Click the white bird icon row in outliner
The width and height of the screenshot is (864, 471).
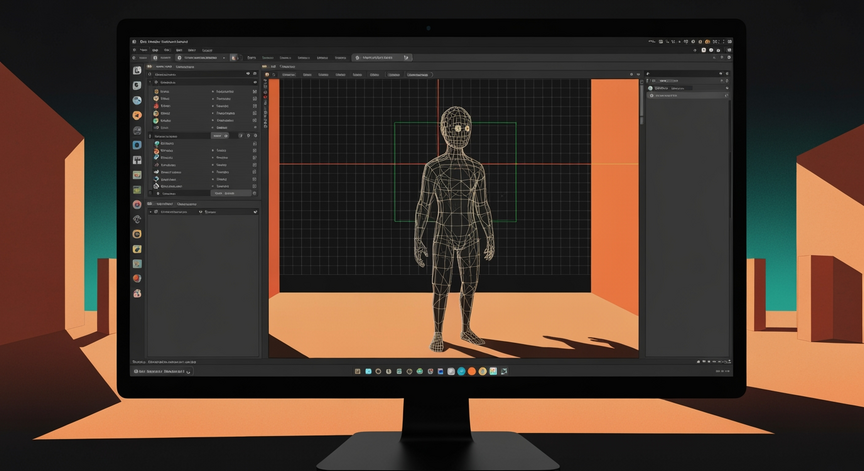click(204, 172)
